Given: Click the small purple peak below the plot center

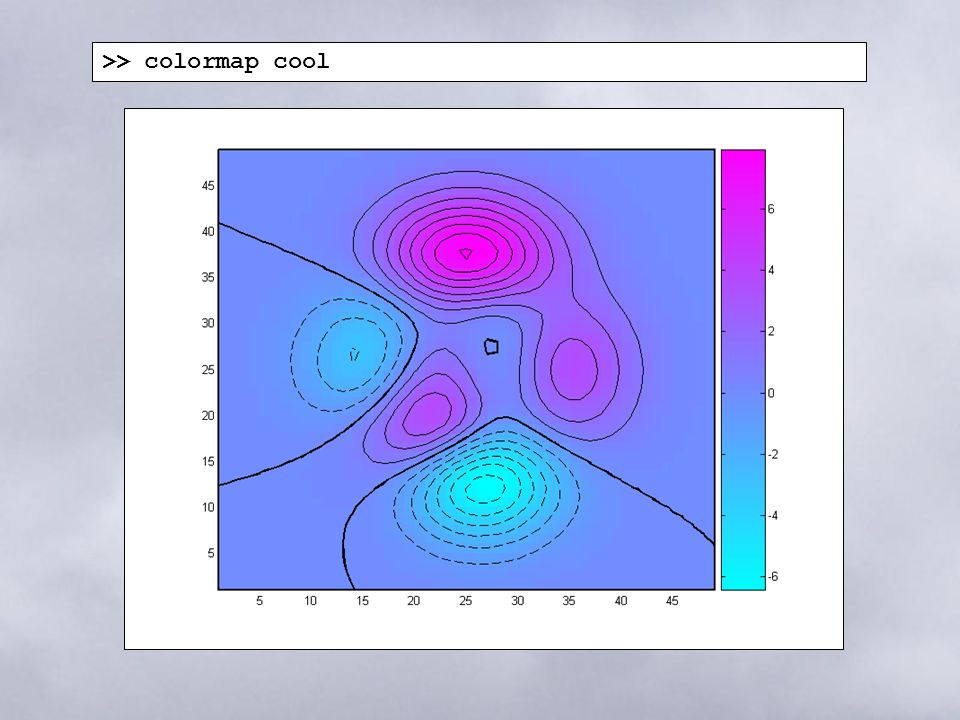Looking at the screenshot, I should click(x=427, y=414).
